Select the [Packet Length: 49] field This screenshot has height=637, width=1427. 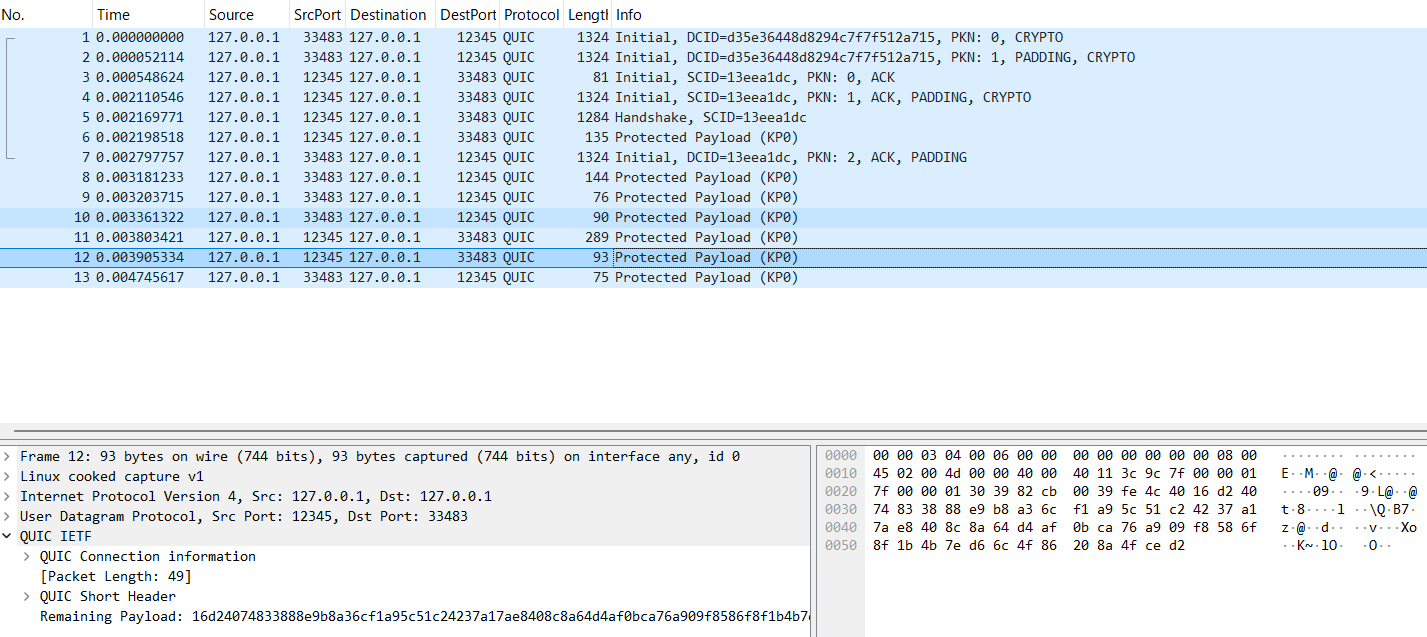click(x=115, y=576)
